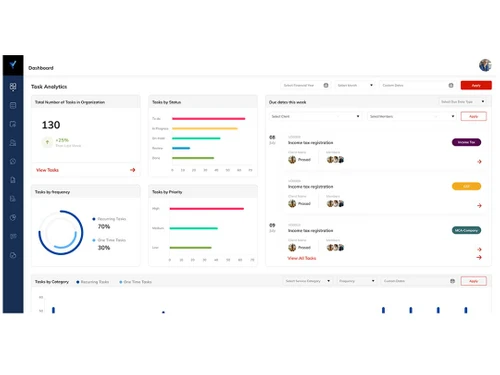This screenshot has width=500, height=375.
Task: Click the 'Due dates this week' heading
Action: tap(287, 102)
